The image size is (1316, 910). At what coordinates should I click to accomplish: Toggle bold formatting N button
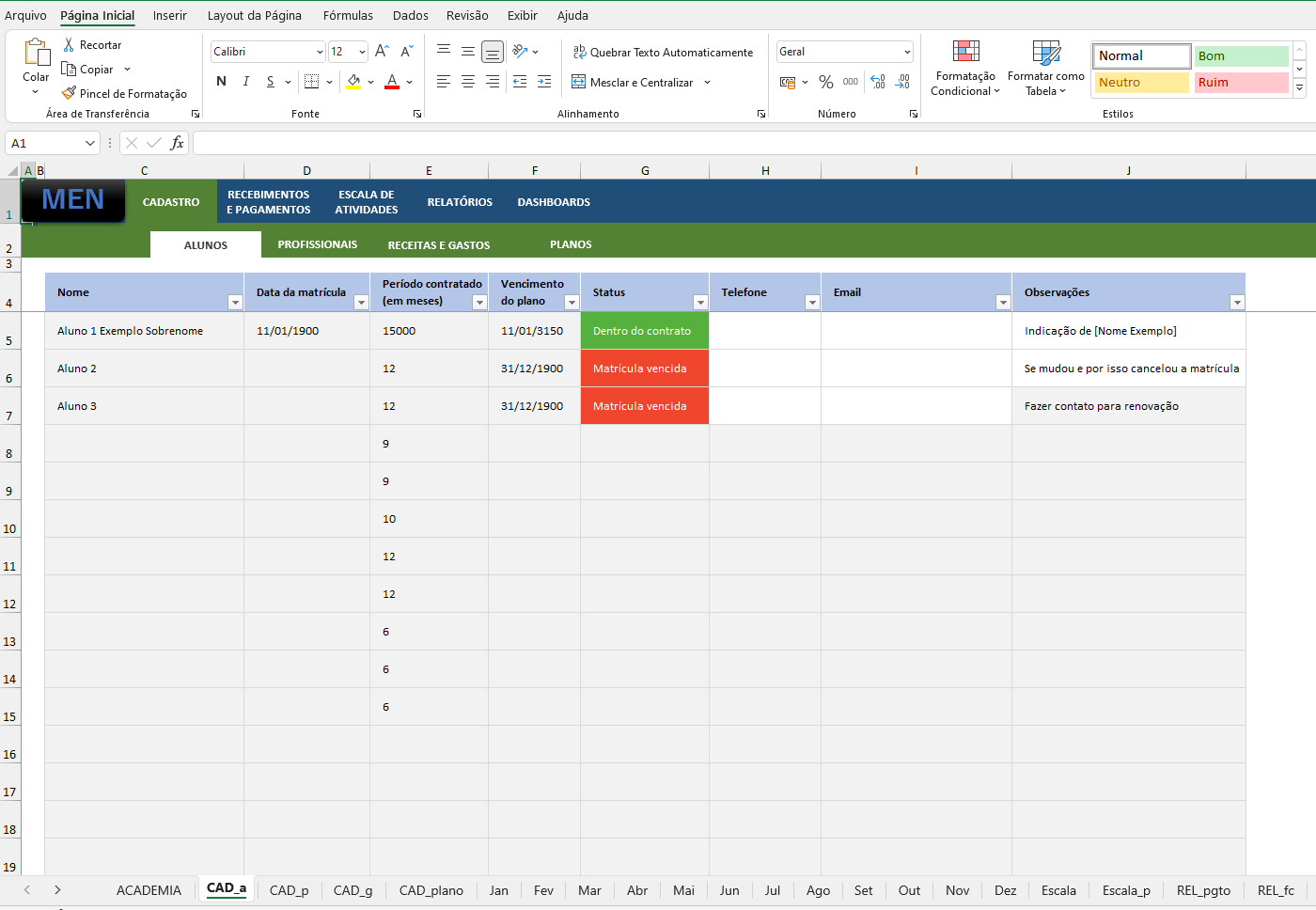tap(222, 82)
